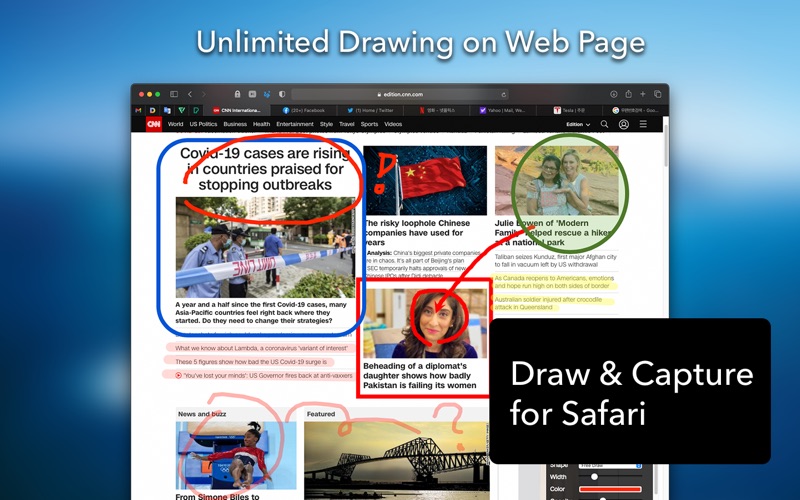The image size is (800, 500).
Task: Switch to the CNN International tab
Action: click(237, 110)
